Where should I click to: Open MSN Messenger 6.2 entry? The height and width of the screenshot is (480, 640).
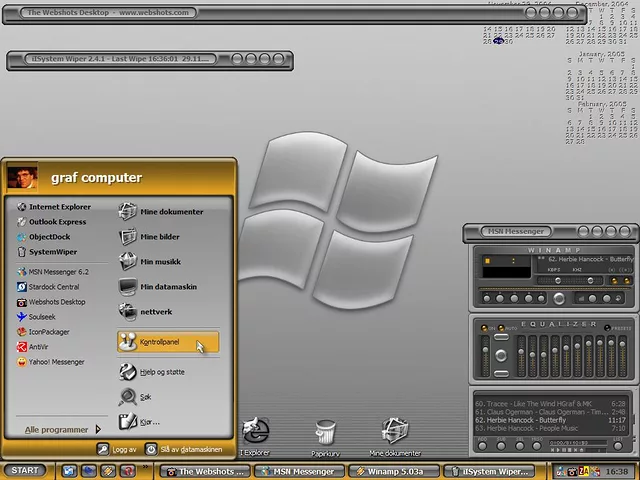[52, 272]
